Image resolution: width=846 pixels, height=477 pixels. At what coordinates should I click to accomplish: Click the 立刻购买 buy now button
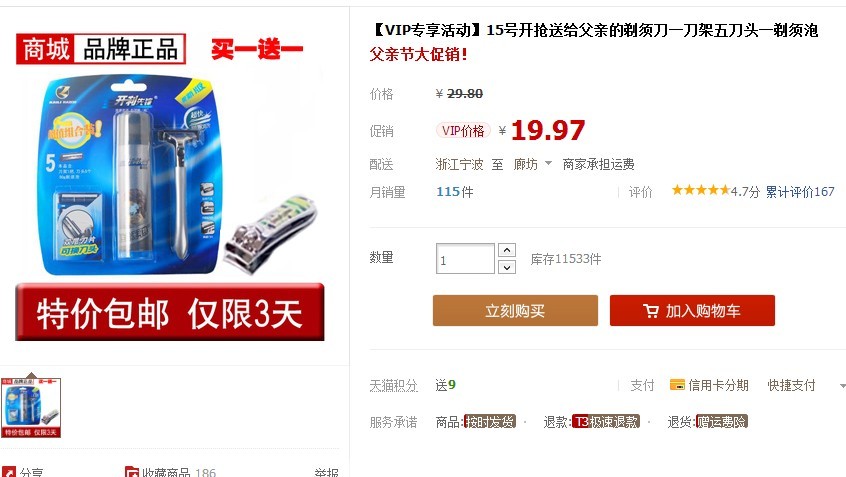point(515,310)
